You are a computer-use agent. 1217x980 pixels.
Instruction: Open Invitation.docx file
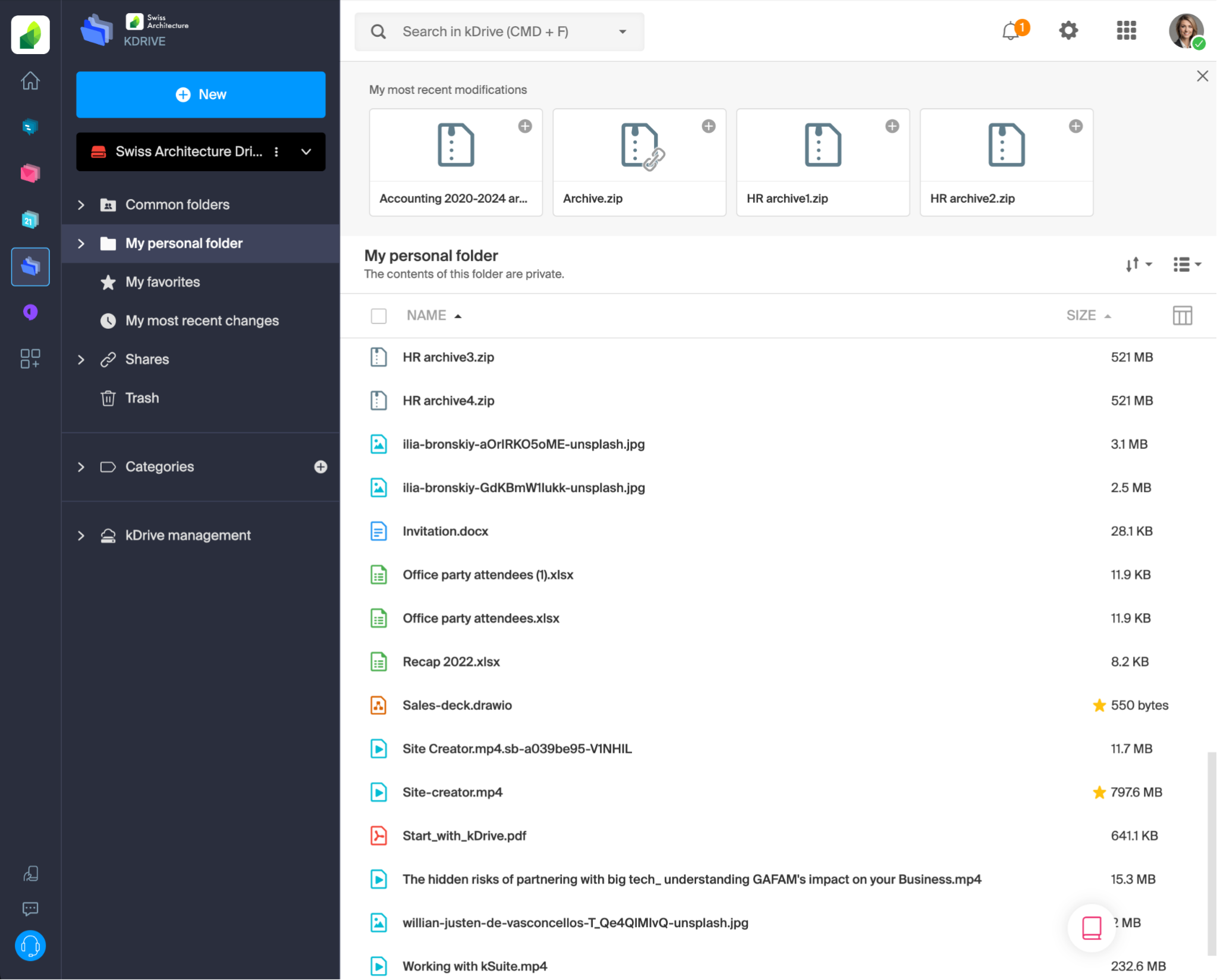(445, 532)
